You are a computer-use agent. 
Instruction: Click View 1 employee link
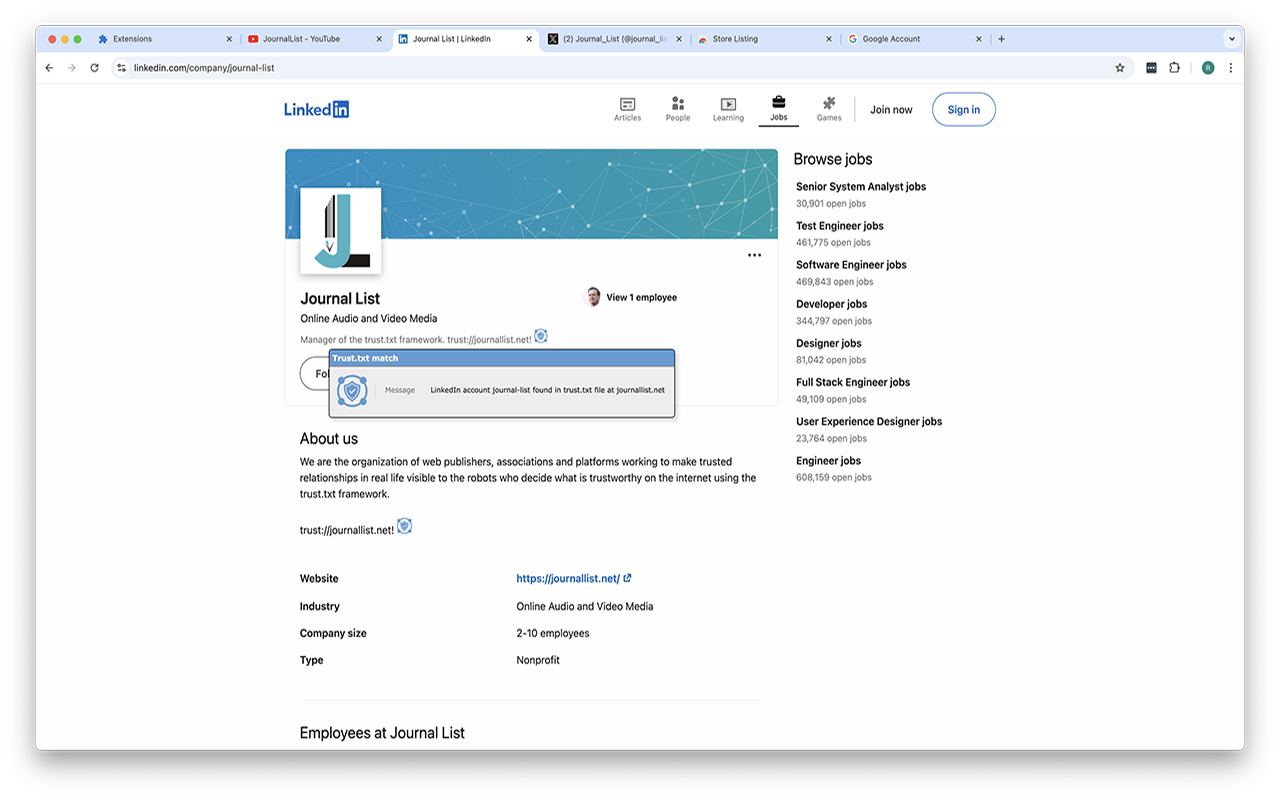pos(641,297)
